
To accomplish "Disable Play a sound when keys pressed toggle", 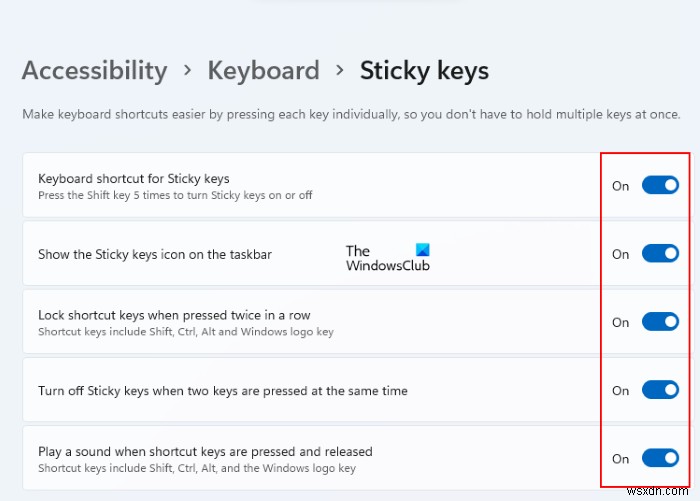I will pyautogui.click(x=660, y=458).
